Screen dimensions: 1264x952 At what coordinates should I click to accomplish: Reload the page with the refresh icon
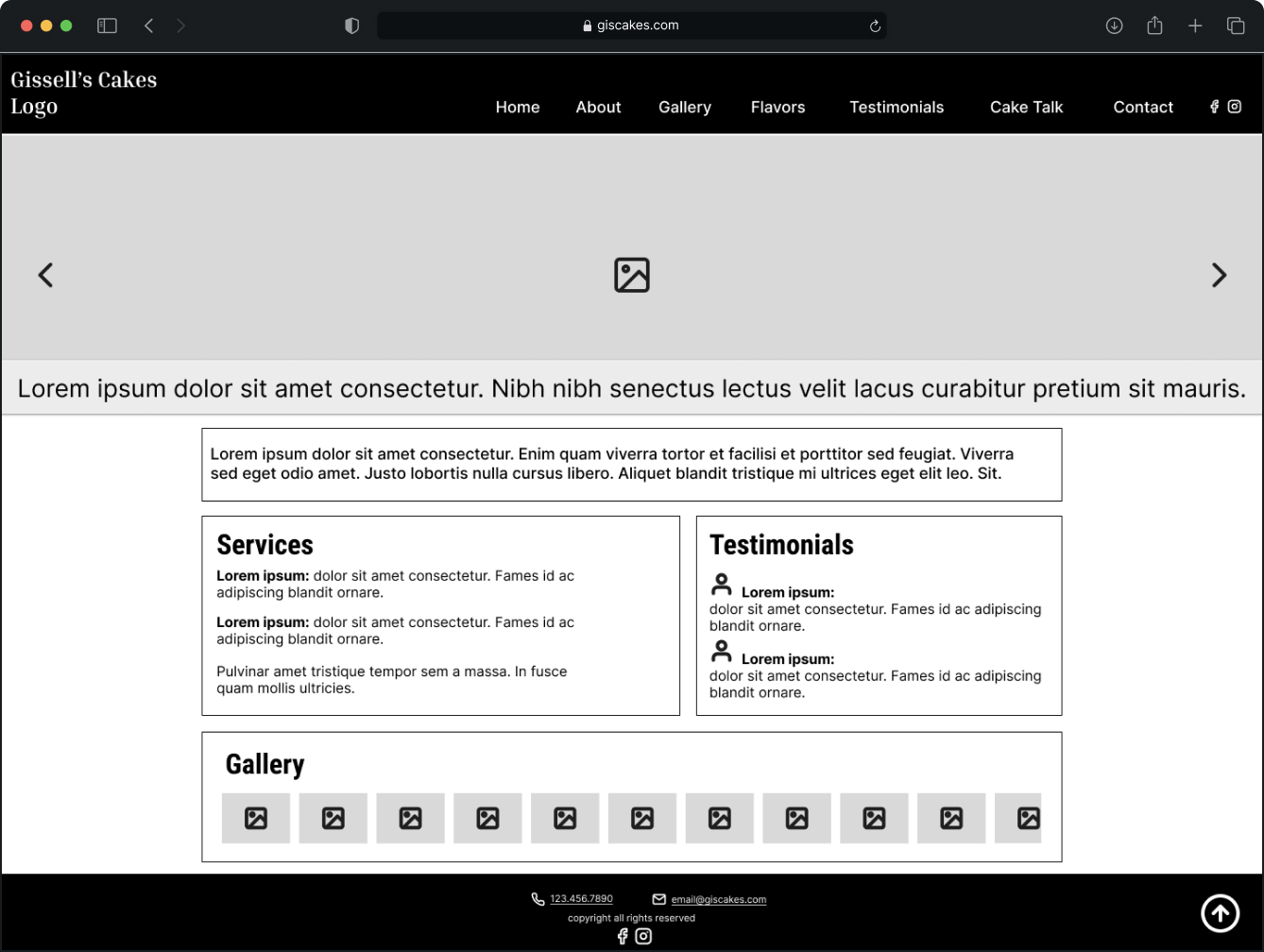click(875, 25)
